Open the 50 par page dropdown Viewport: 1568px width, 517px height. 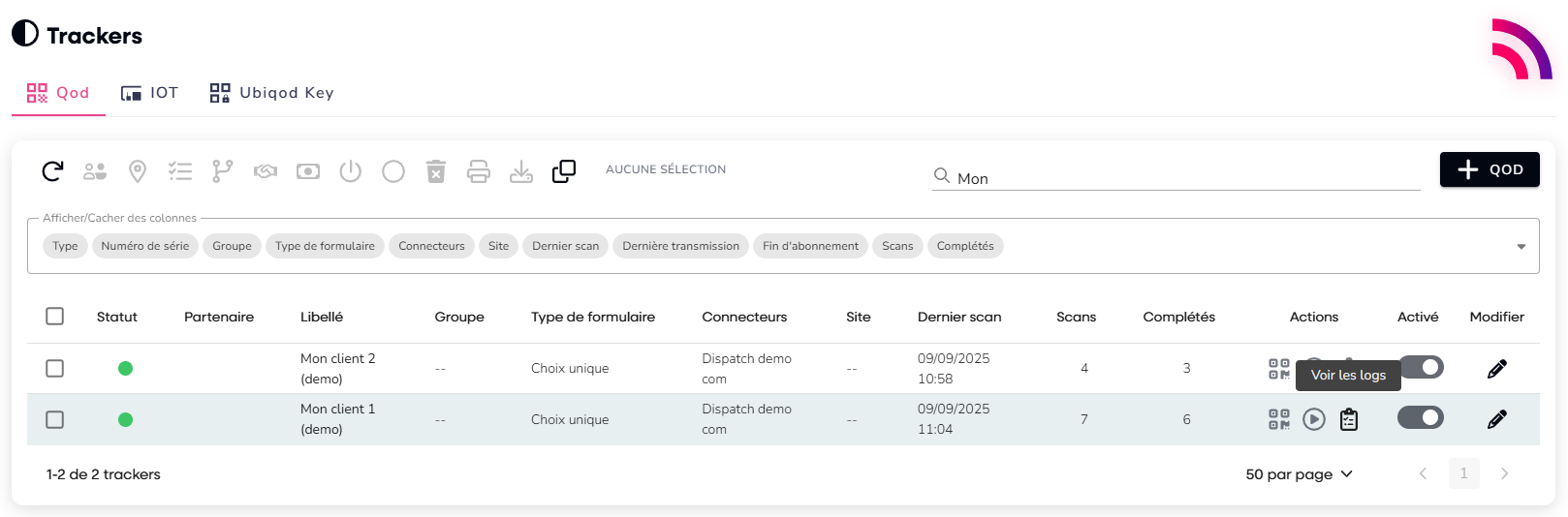pyautogui.click(x=1299, y=474)
